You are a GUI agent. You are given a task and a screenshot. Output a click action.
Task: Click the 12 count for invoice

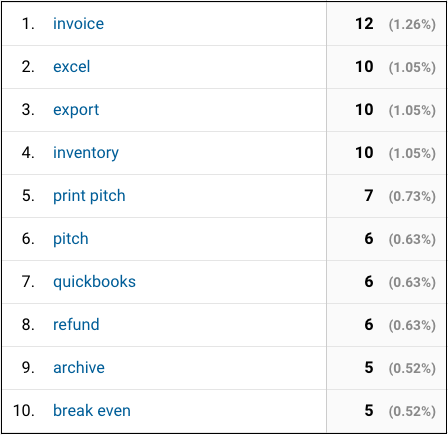(x=364, y=24)
